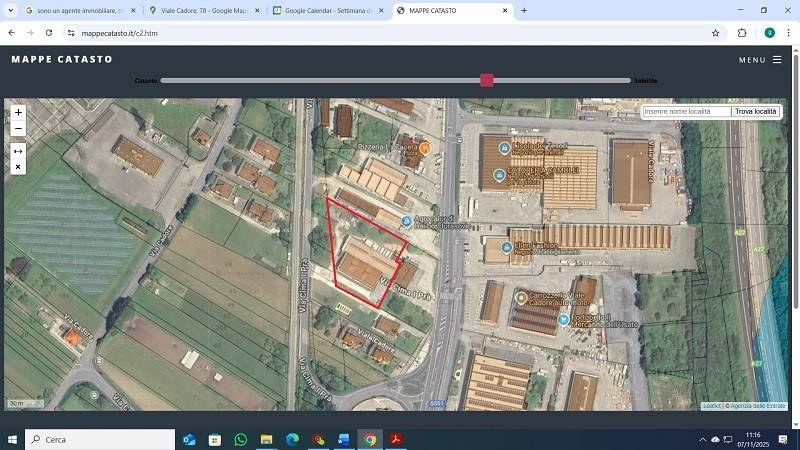The width and height of the screenshot is (800, 450).
Task: Click the Ellen Fashion shop marker
Action: point(504,246)
